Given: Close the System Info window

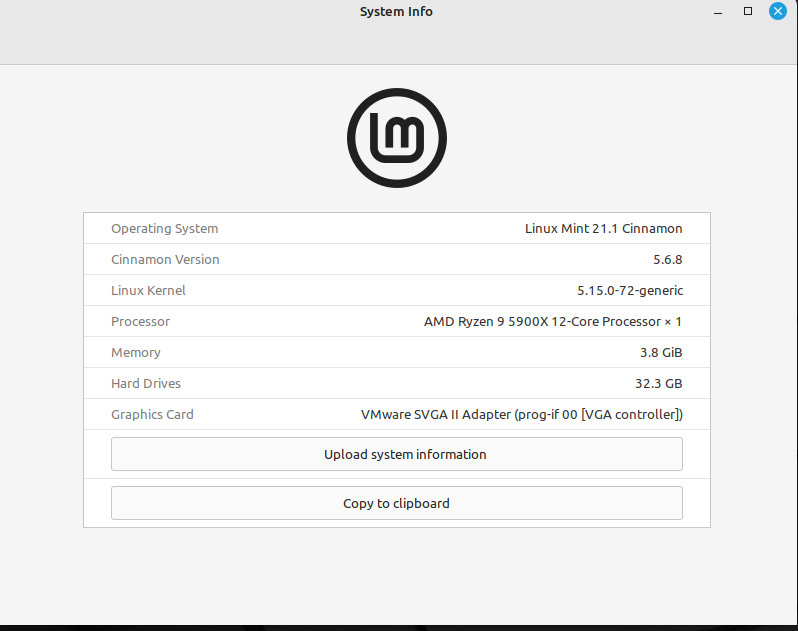Looking at the screenshot, I should [x=778, y=11].
